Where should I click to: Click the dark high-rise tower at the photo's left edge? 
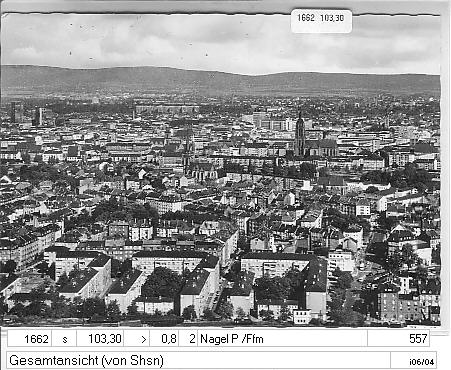pyautogui.click(x=17, y=112)
